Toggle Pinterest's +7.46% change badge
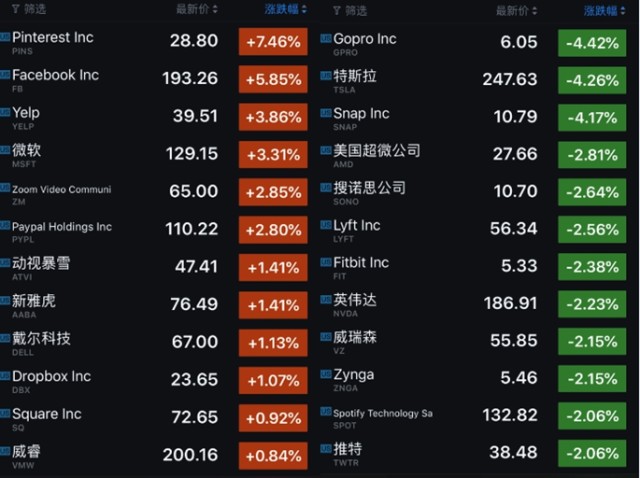 (x=272, y=43)
